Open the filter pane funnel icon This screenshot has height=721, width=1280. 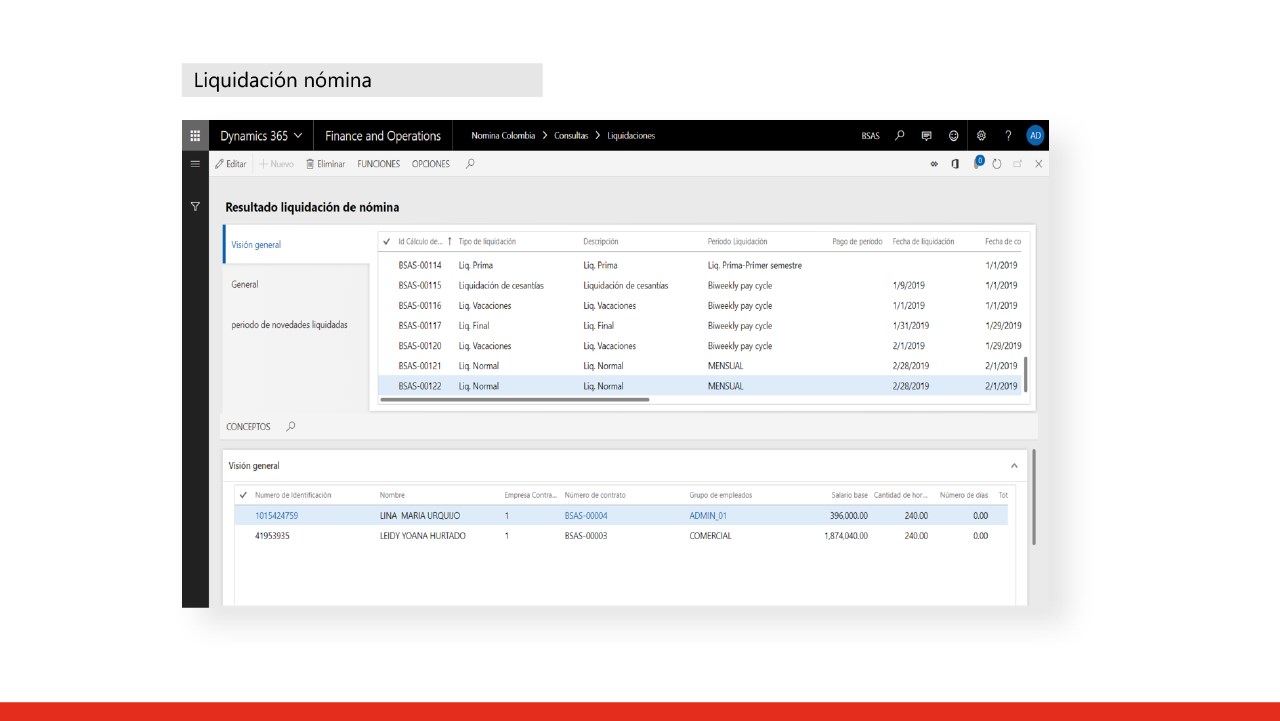(x=195, y=206)
